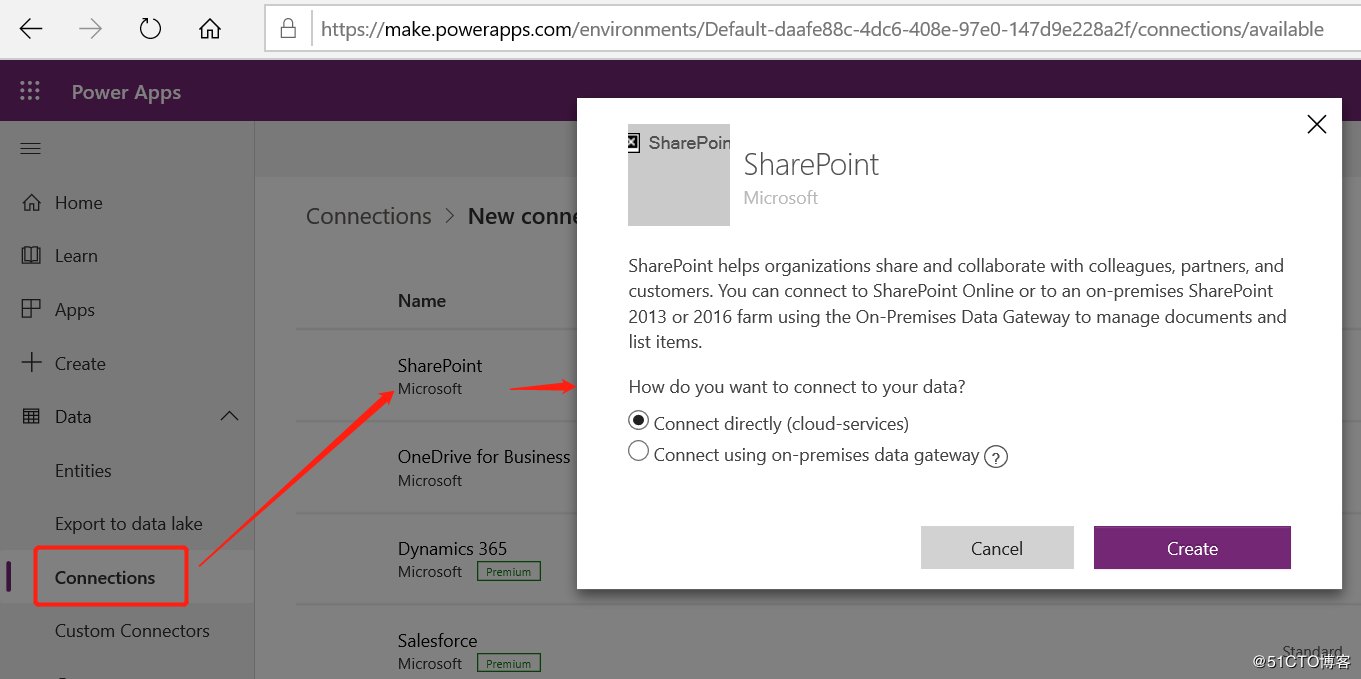
Task: Sort by the Name column header
Action: pos(422,300)
